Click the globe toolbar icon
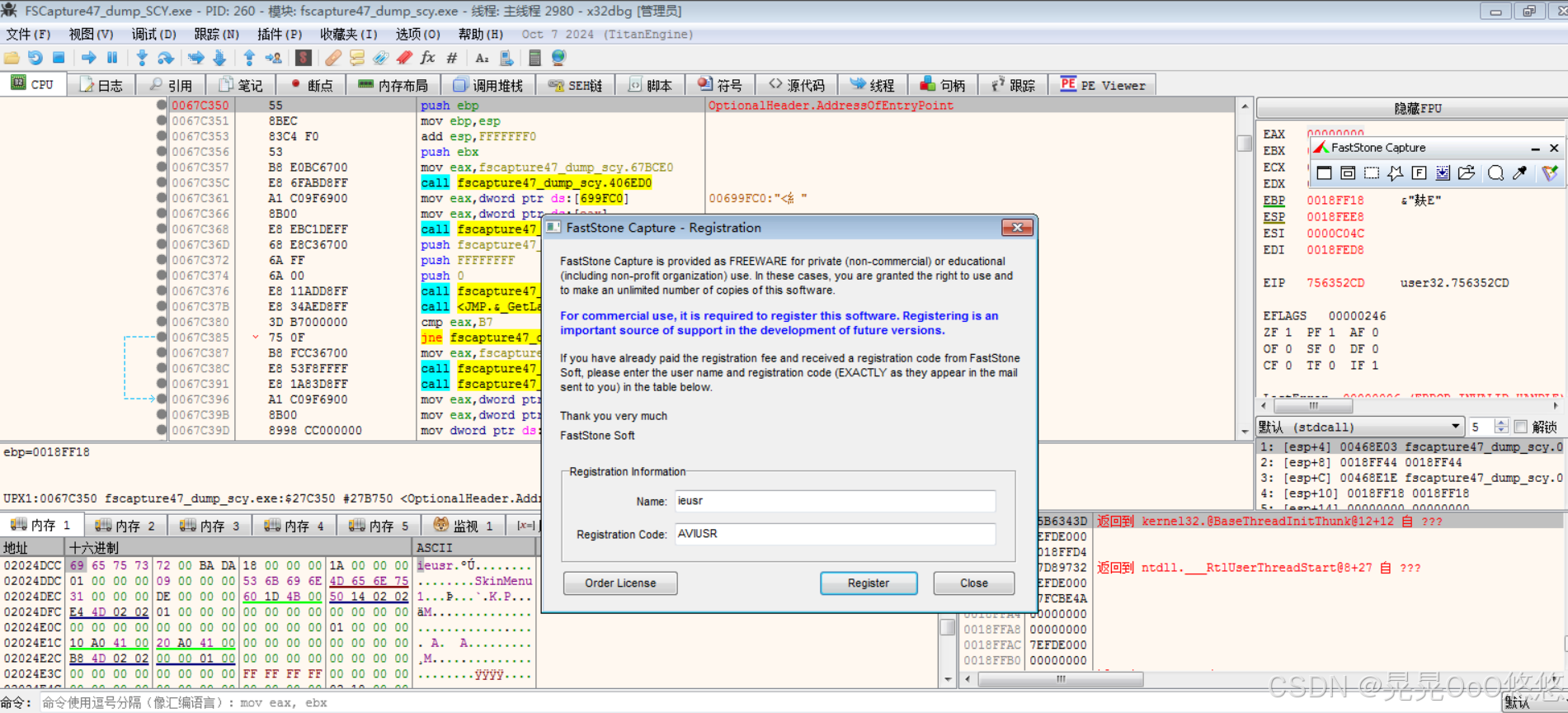The width and height of the screenshot is (1568, 713). point(558,58)
